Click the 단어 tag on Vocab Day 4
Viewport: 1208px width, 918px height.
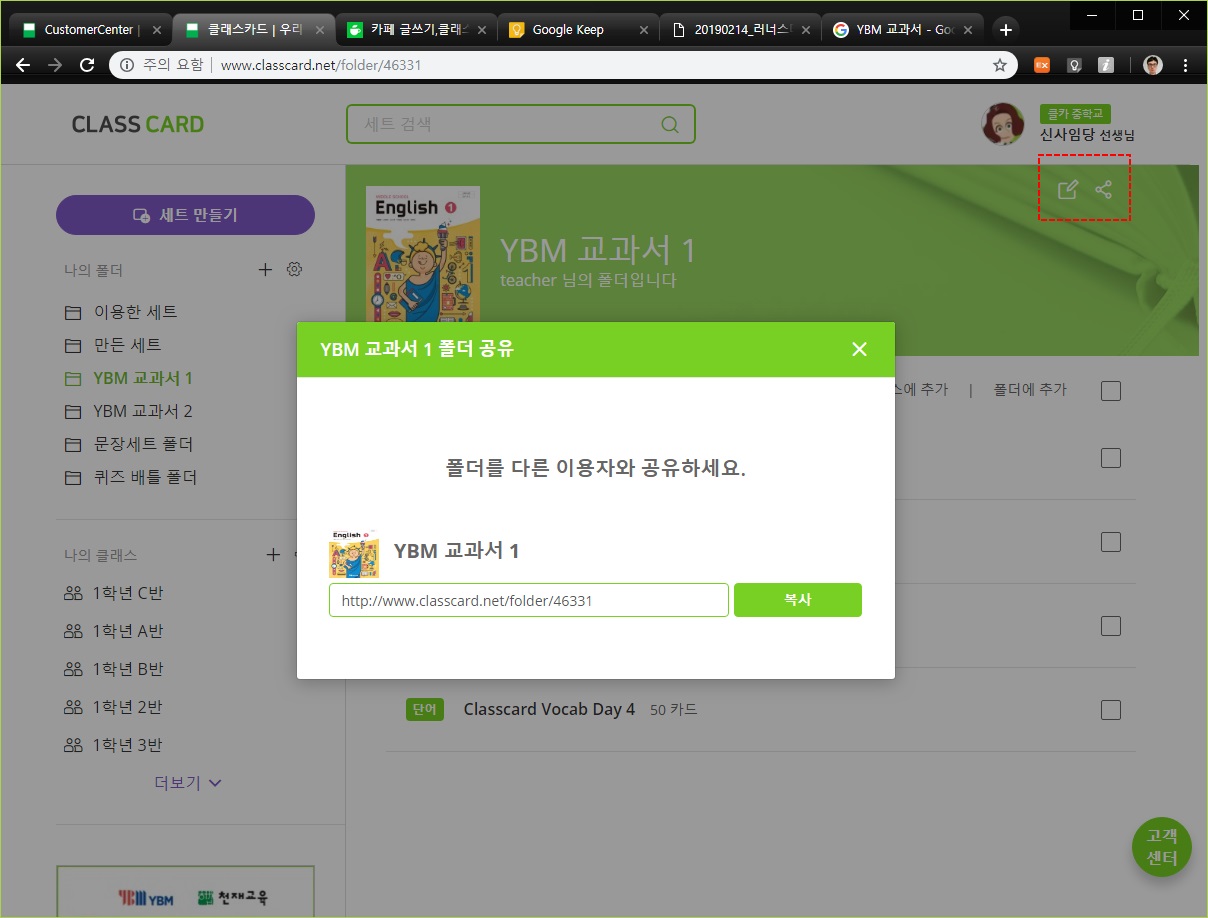click(x=425, y=709)
